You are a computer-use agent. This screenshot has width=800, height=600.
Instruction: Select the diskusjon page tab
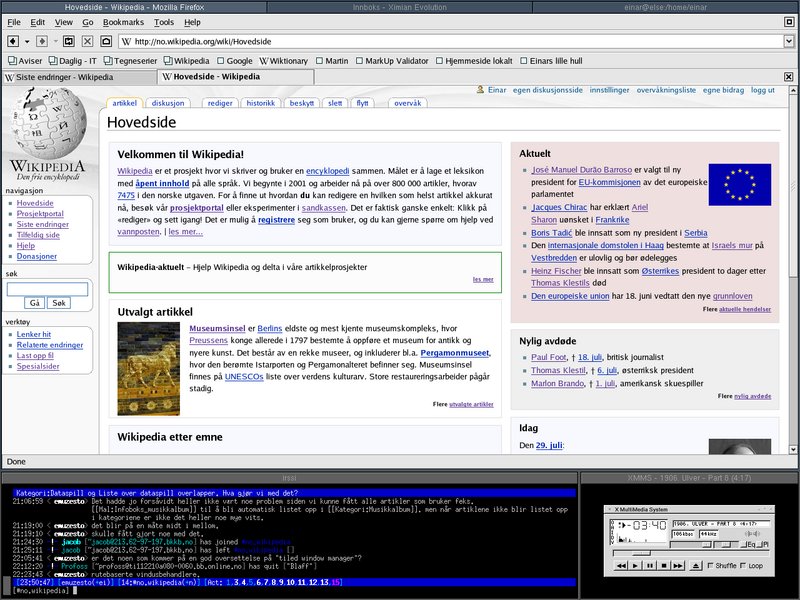click(168, 103)
